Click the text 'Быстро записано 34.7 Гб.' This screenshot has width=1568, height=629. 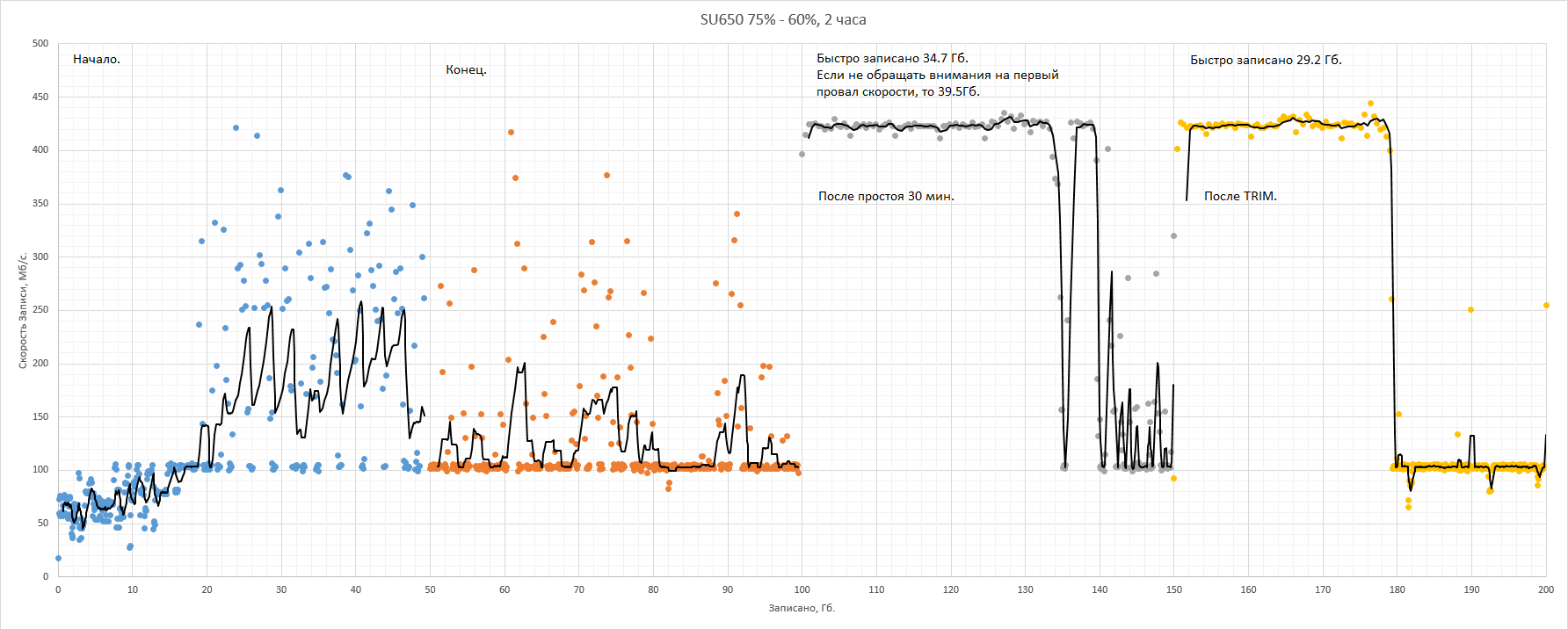[892, 58]
